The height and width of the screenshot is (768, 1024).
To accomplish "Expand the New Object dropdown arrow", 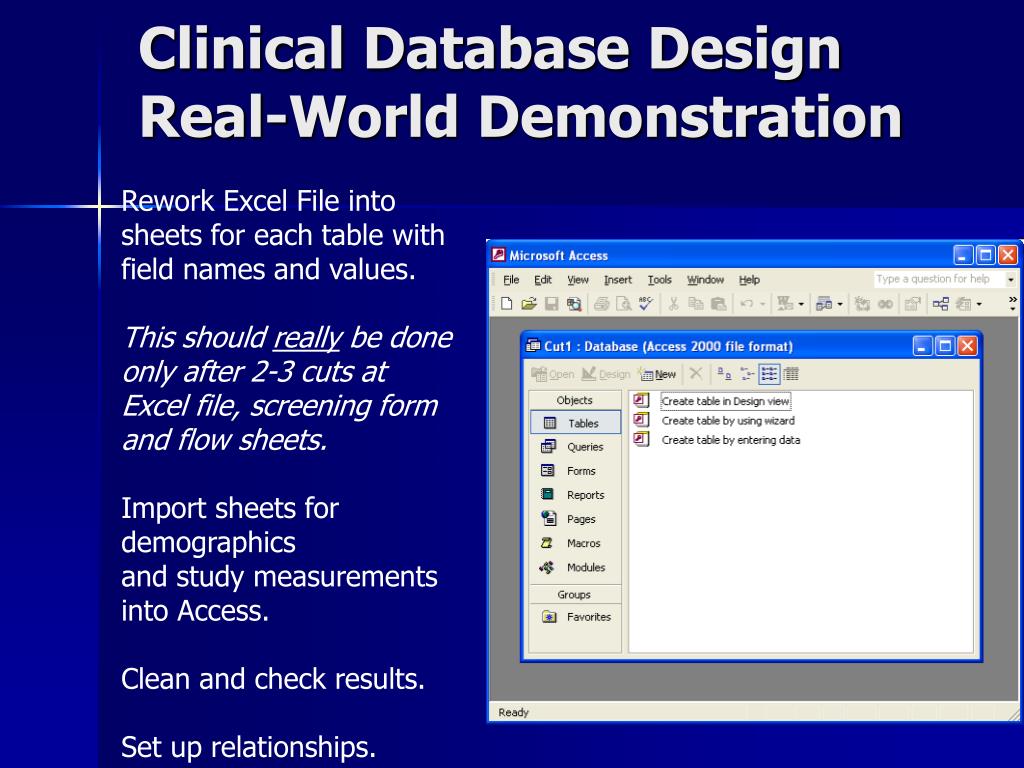I will [979, 304].
